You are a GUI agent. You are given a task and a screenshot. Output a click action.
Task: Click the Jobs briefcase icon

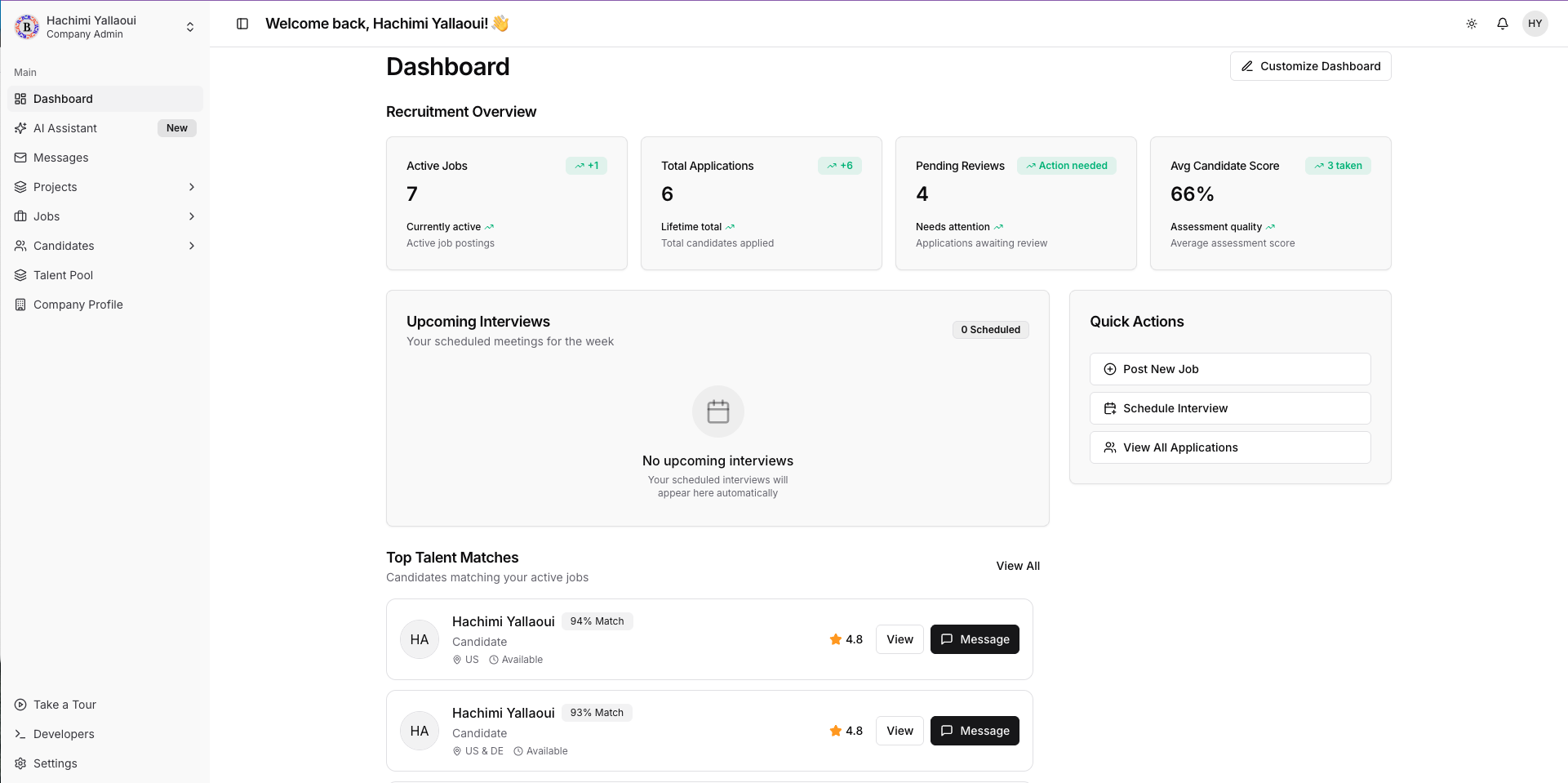click(20, 216)
